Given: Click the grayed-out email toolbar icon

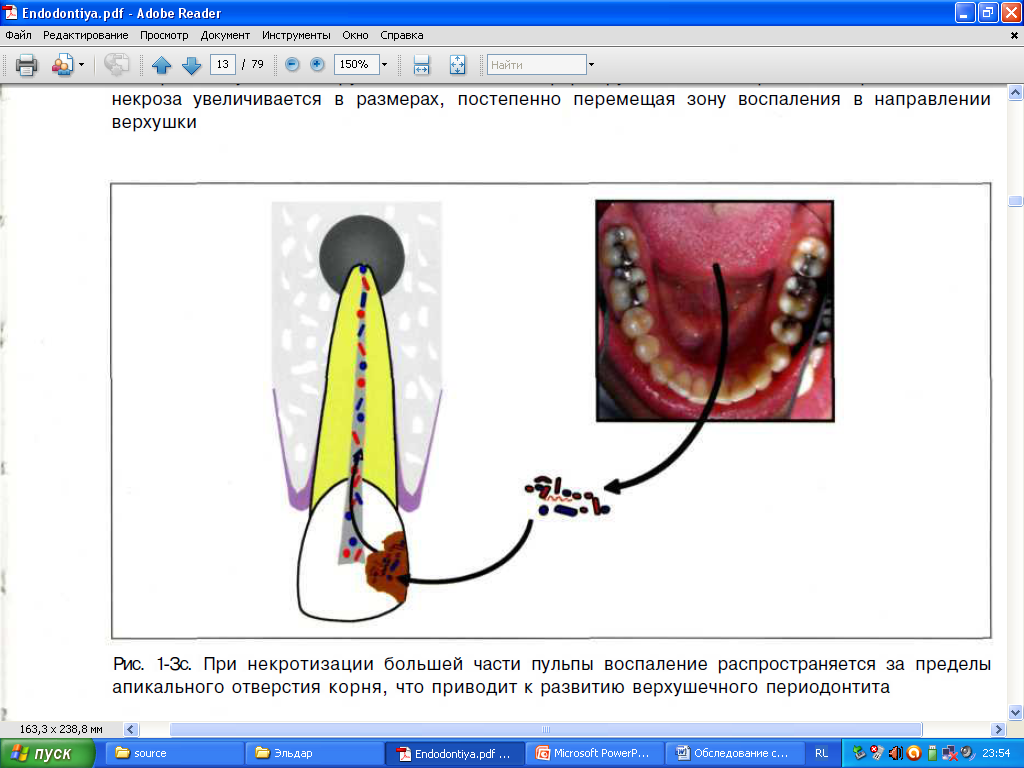Looking at the screenshot, I should (117, 65).
